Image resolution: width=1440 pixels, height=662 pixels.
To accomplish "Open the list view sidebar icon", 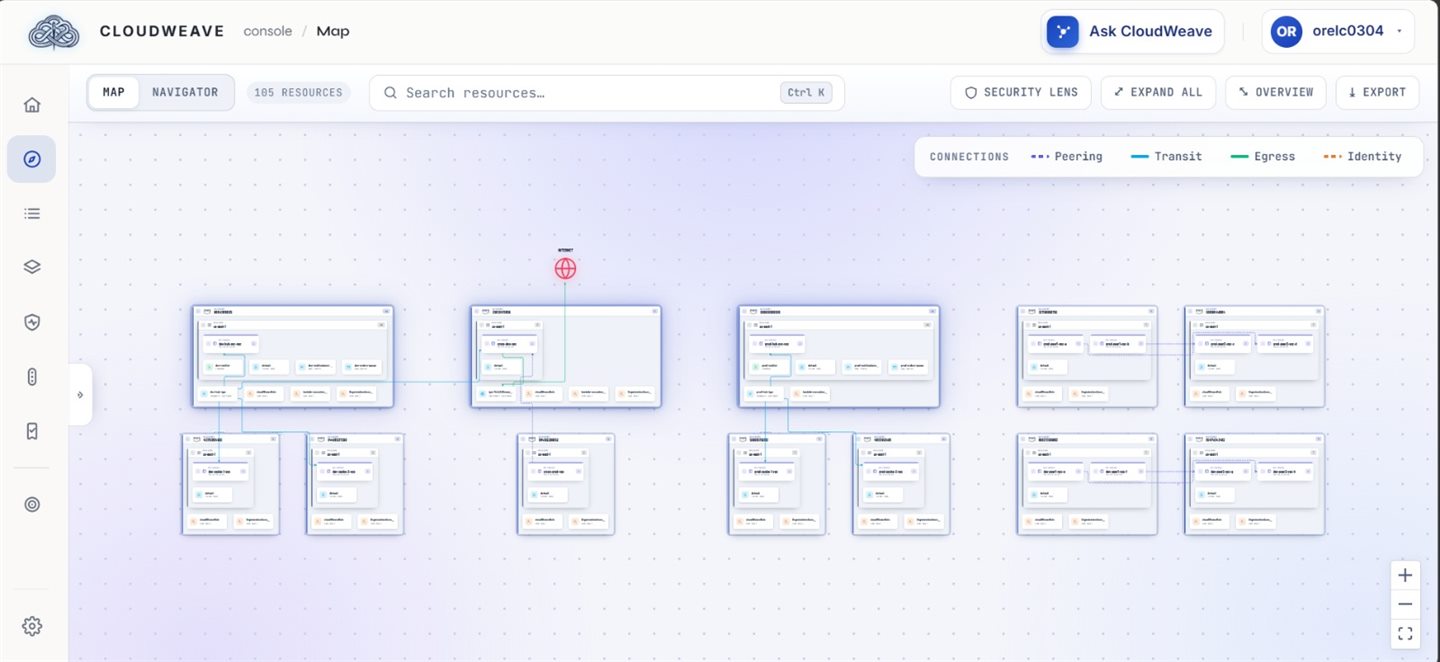I will click(32, 213).
